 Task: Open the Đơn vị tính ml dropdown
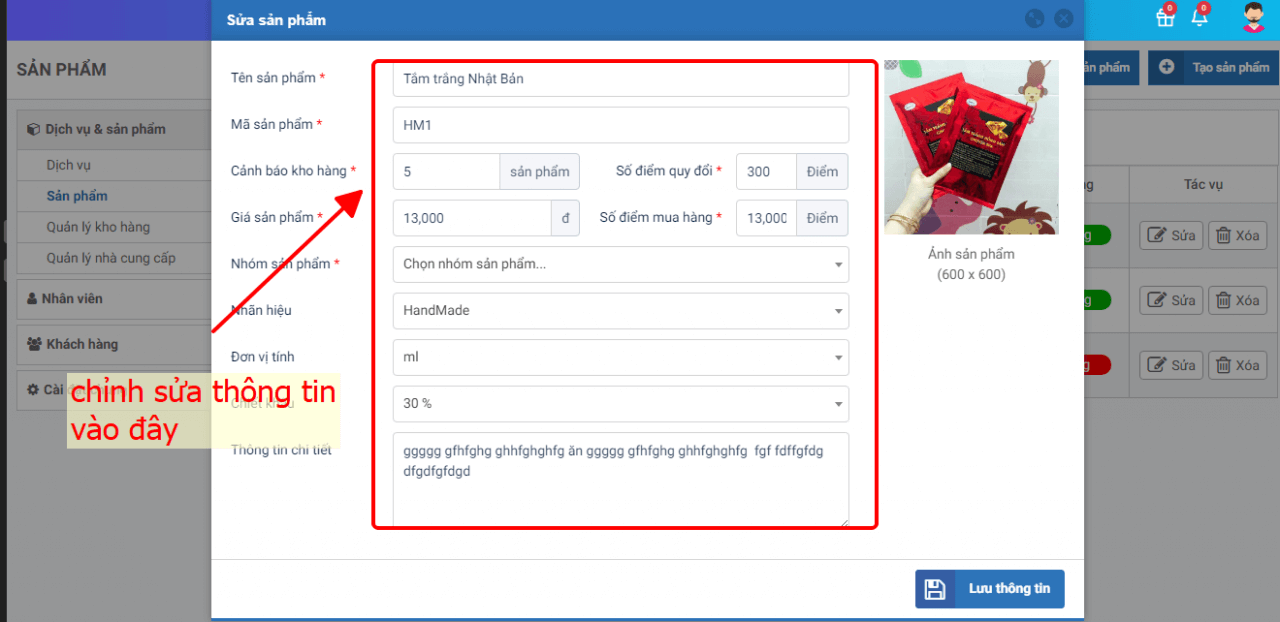click(x=620, y=357)
